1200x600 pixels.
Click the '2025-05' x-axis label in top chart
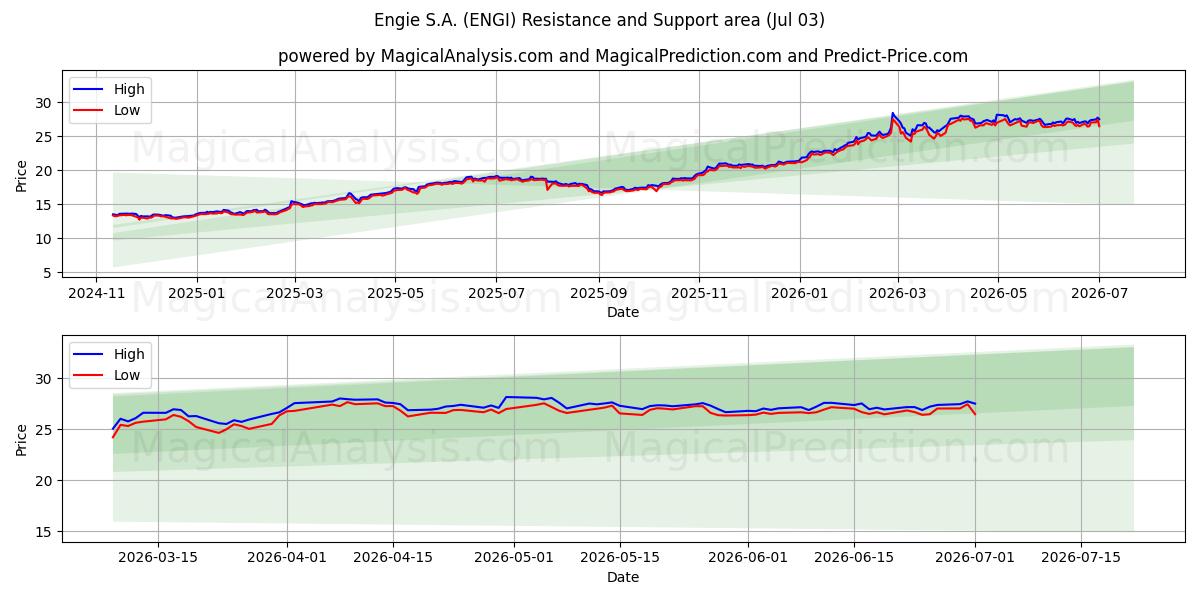(x=395, y=294)
